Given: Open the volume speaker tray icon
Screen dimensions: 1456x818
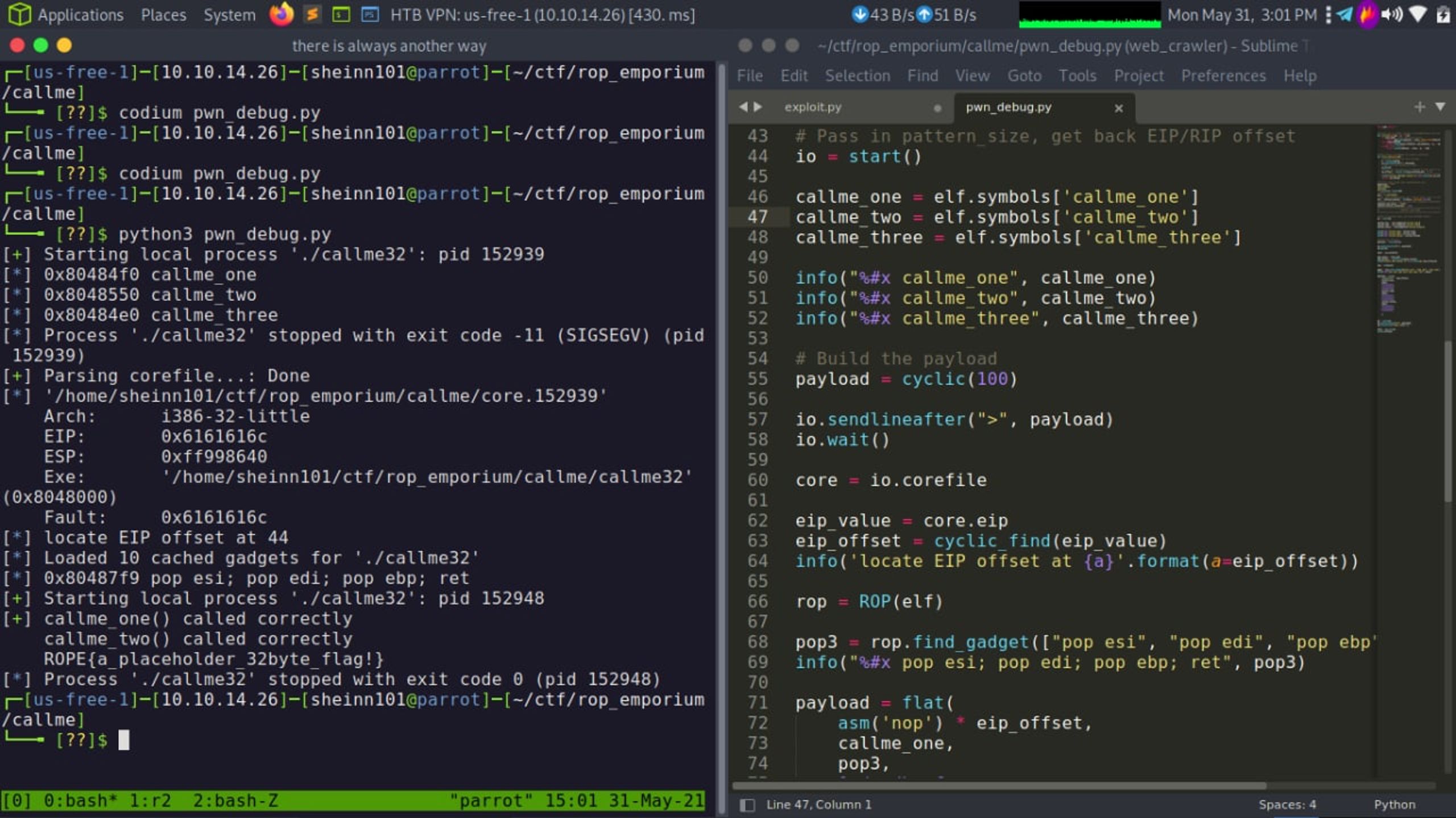Looking at the screenshot, I should (x=1392, y=14).
